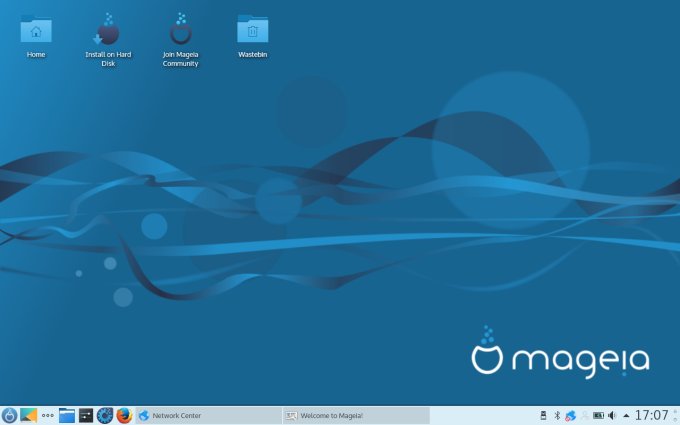Launch the Dolphin file manager from panel
The image size is (680, 425).
pyautogui.click(x=67, y=415)
